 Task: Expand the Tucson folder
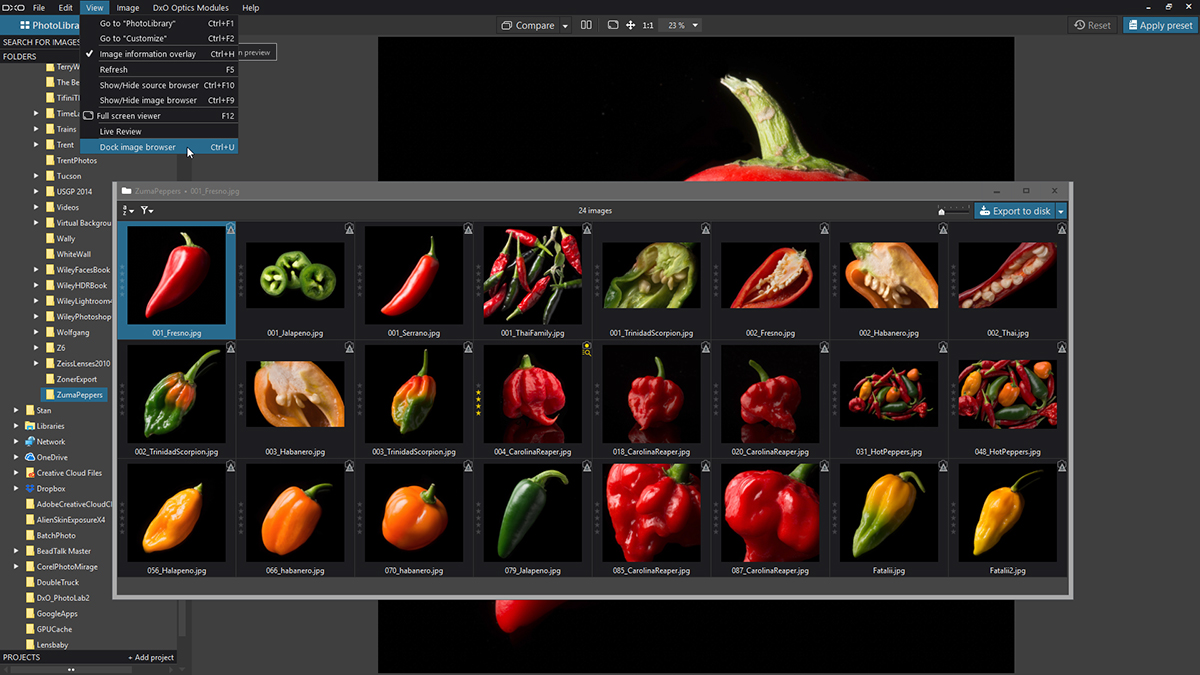[36, 176]
